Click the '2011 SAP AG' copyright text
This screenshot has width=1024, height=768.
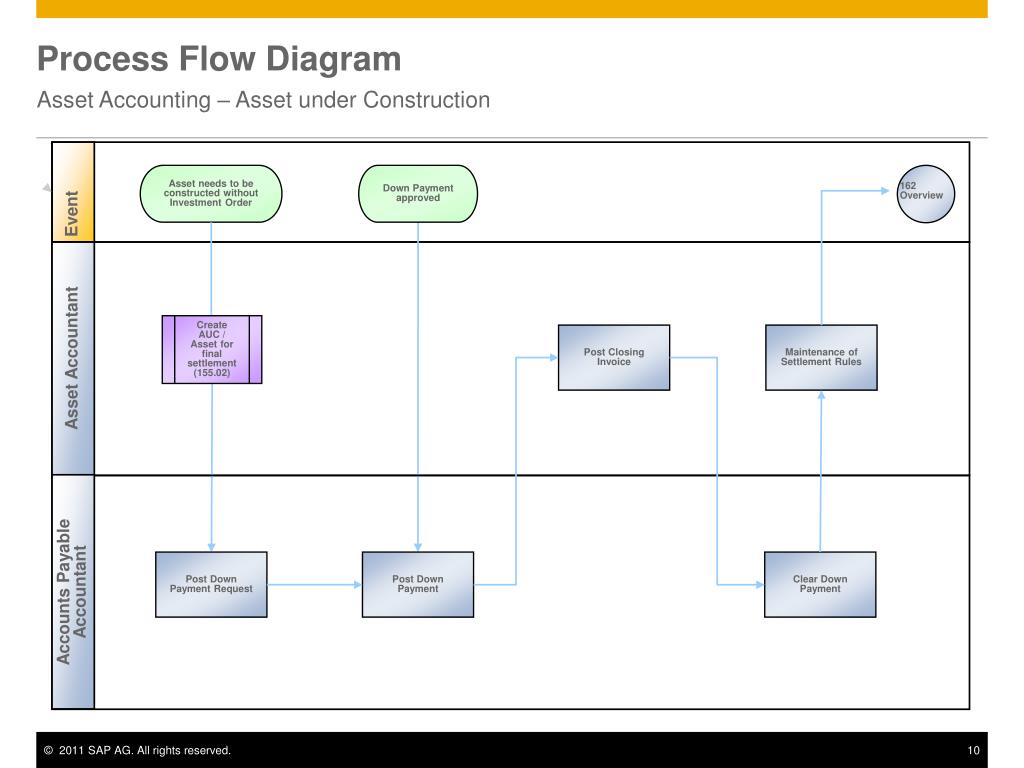[137, 750]
